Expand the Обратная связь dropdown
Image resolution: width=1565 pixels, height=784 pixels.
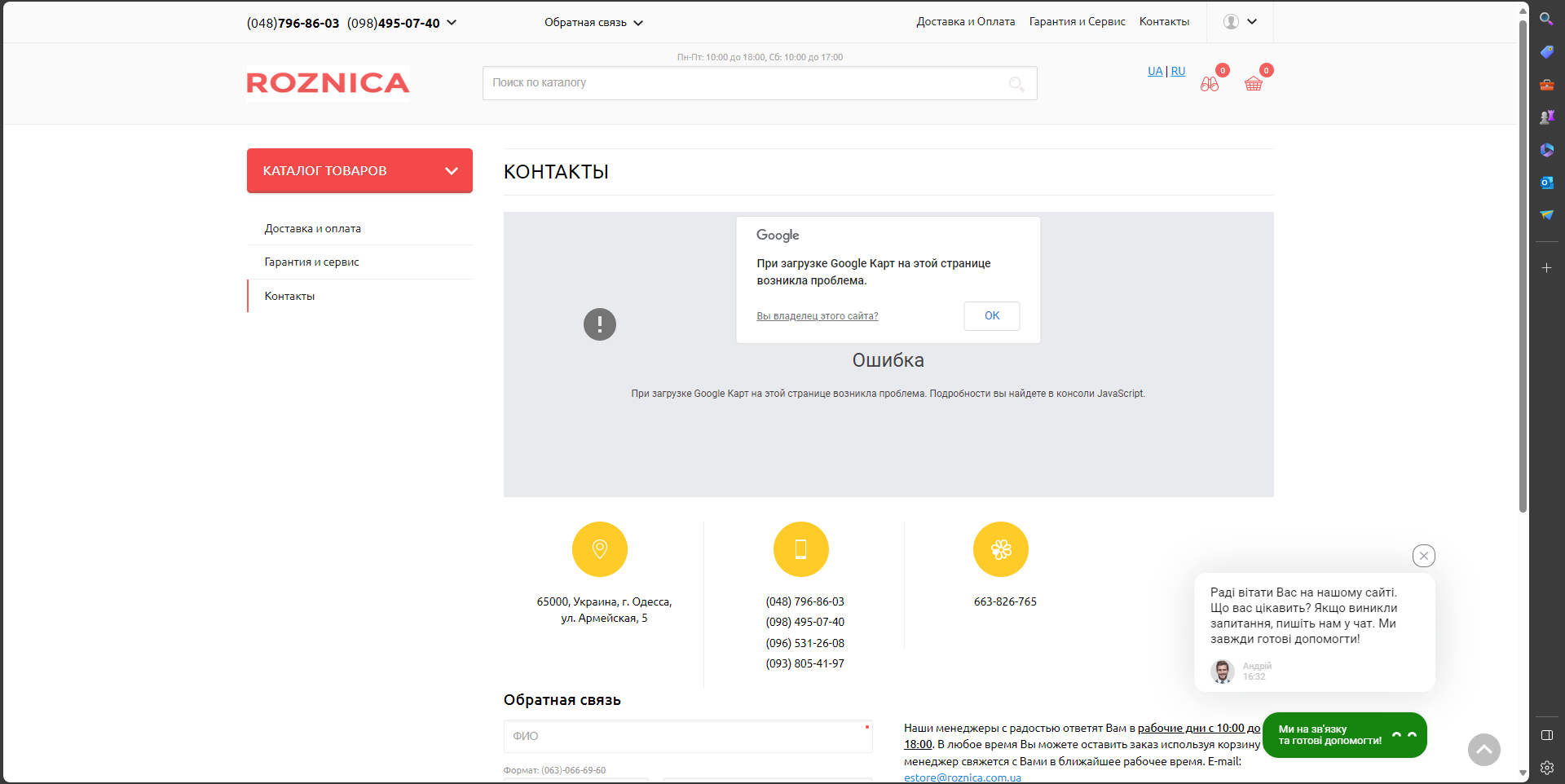click(638, 23)
